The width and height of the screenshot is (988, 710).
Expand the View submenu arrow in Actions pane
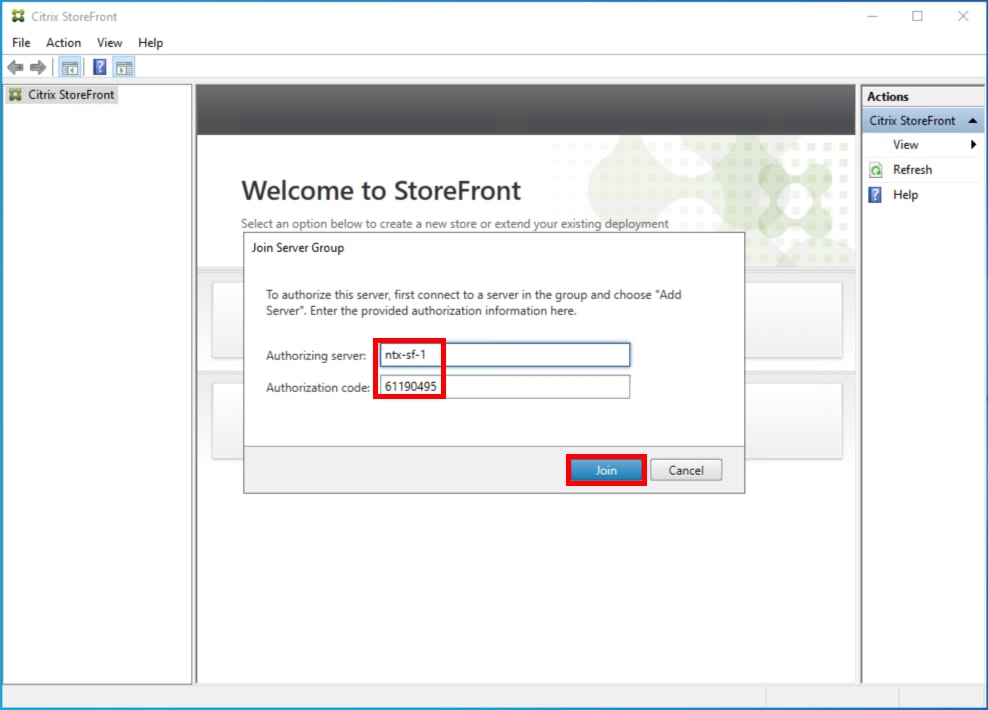tap(975, 144)
